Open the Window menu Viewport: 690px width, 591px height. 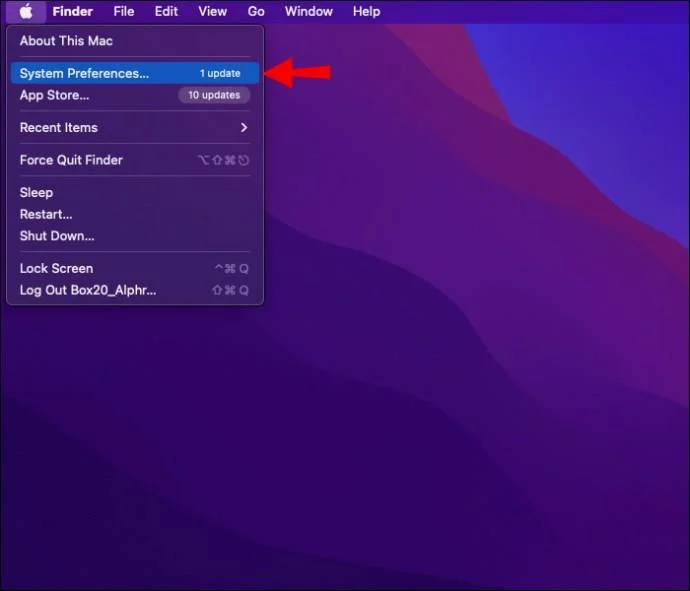(x=308, y=11)
